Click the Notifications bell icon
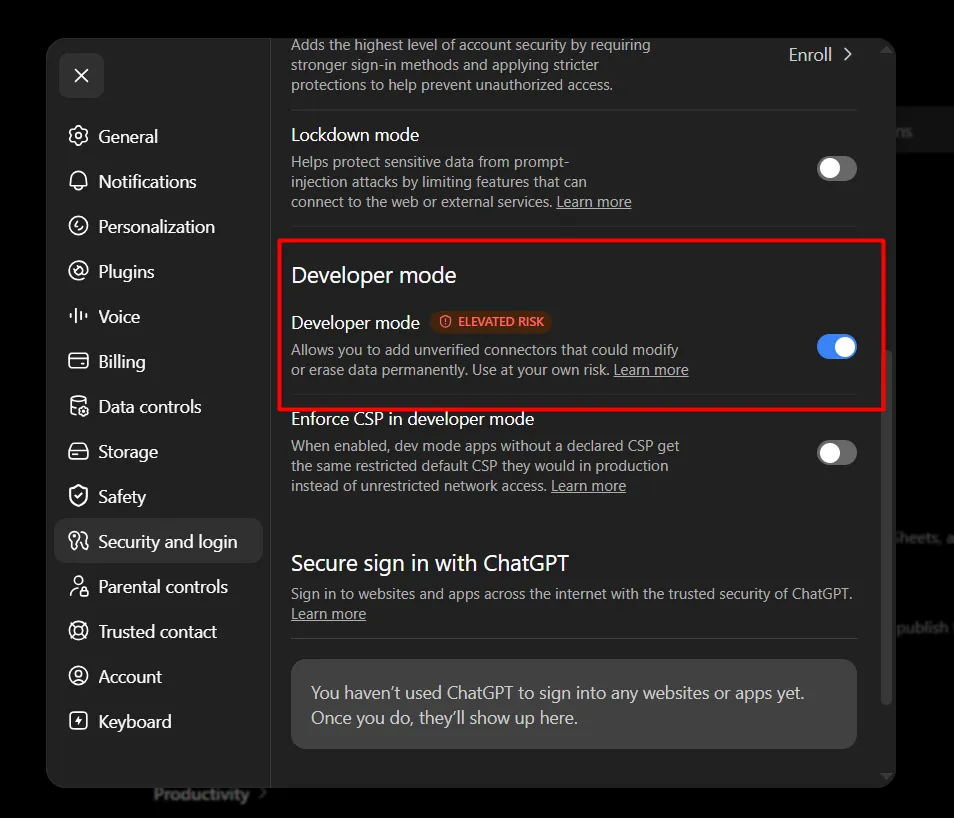 tap(78, 181)
